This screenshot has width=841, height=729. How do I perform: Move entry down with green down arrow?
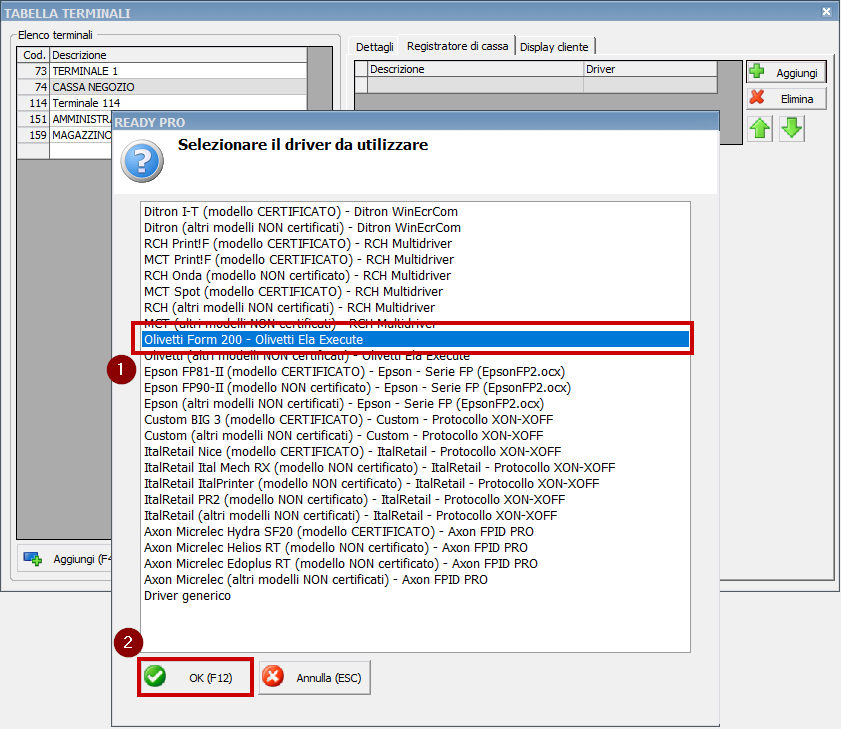(792, 129)
